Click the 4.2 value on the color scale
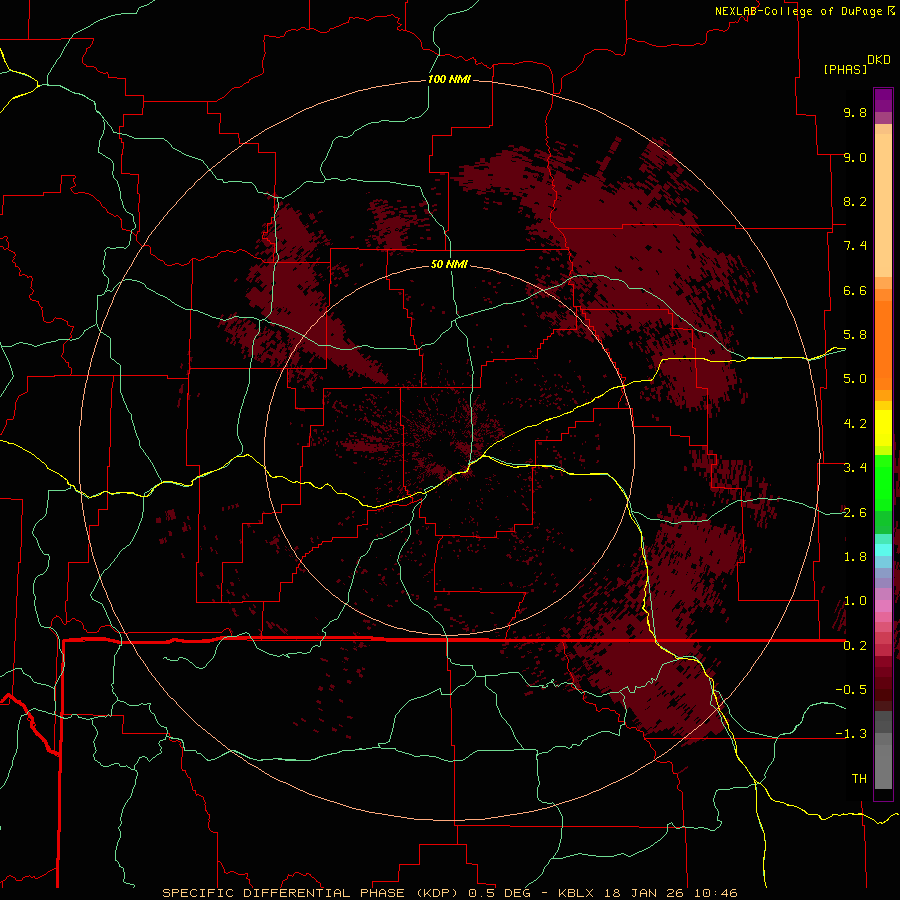Image resolution: width=900 pixels, height=900 pixels. point(855,424)
